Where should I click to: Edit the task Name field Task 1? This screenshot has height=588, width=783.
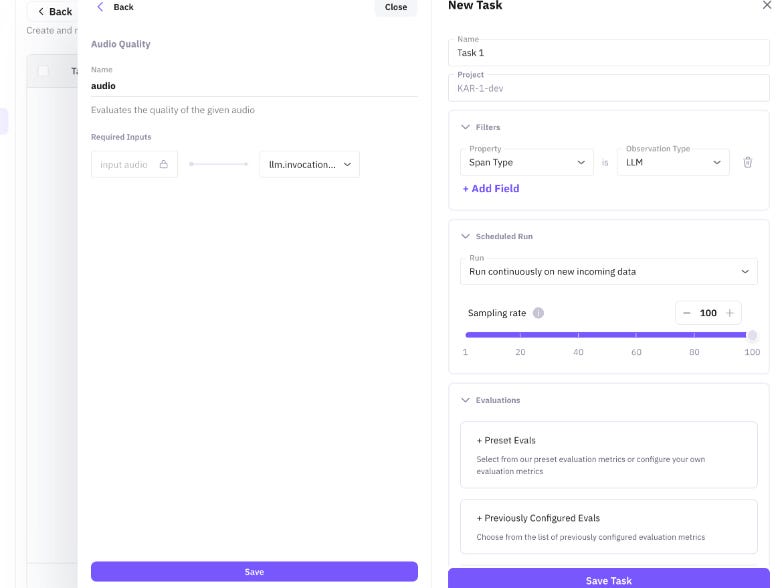[609, 52]
